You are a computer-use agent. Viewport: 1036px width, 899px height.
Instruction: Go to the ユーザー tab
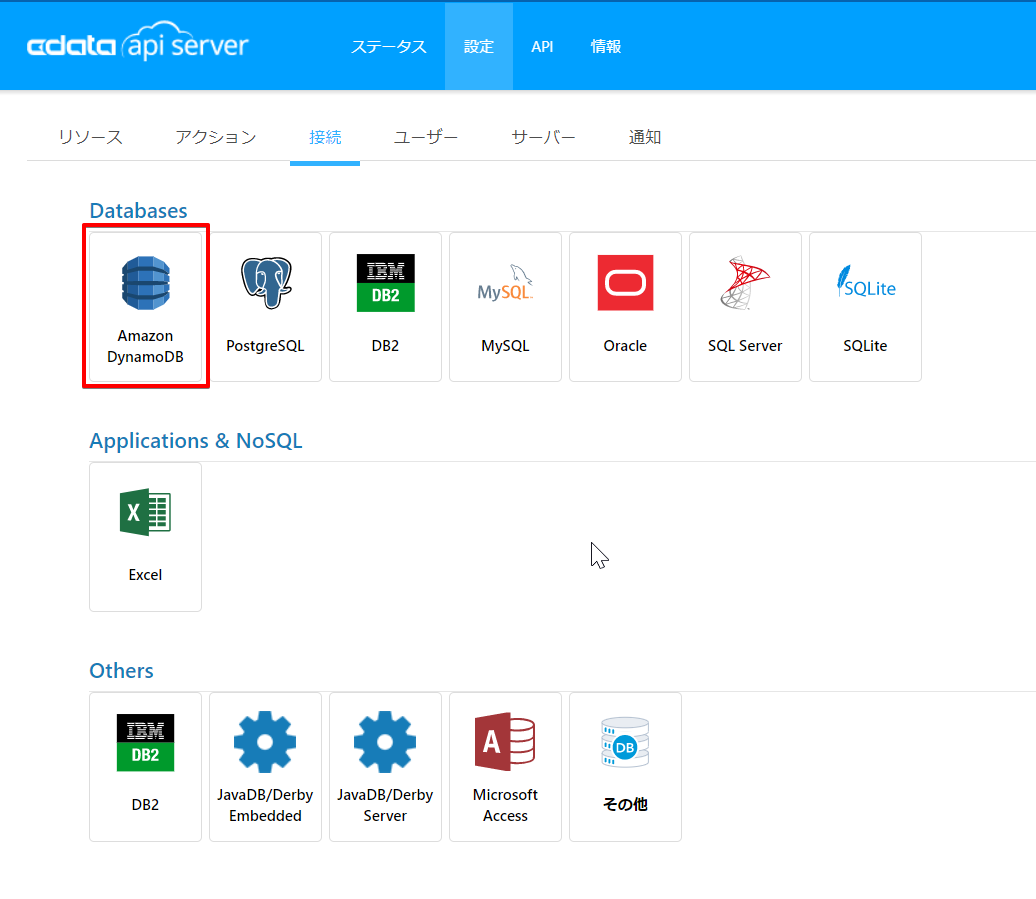pyautogui.click(x=426, y=137)
